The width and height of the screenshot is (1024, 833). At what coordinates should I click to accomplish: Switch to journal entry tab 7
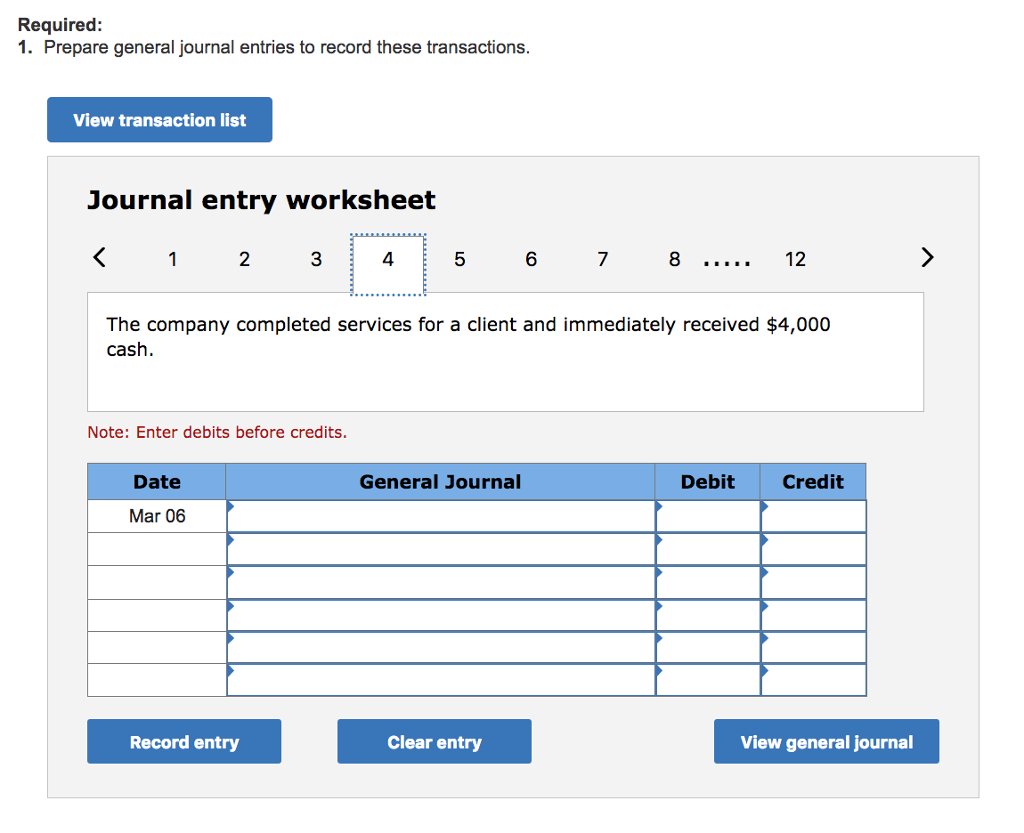click(603, 259)
